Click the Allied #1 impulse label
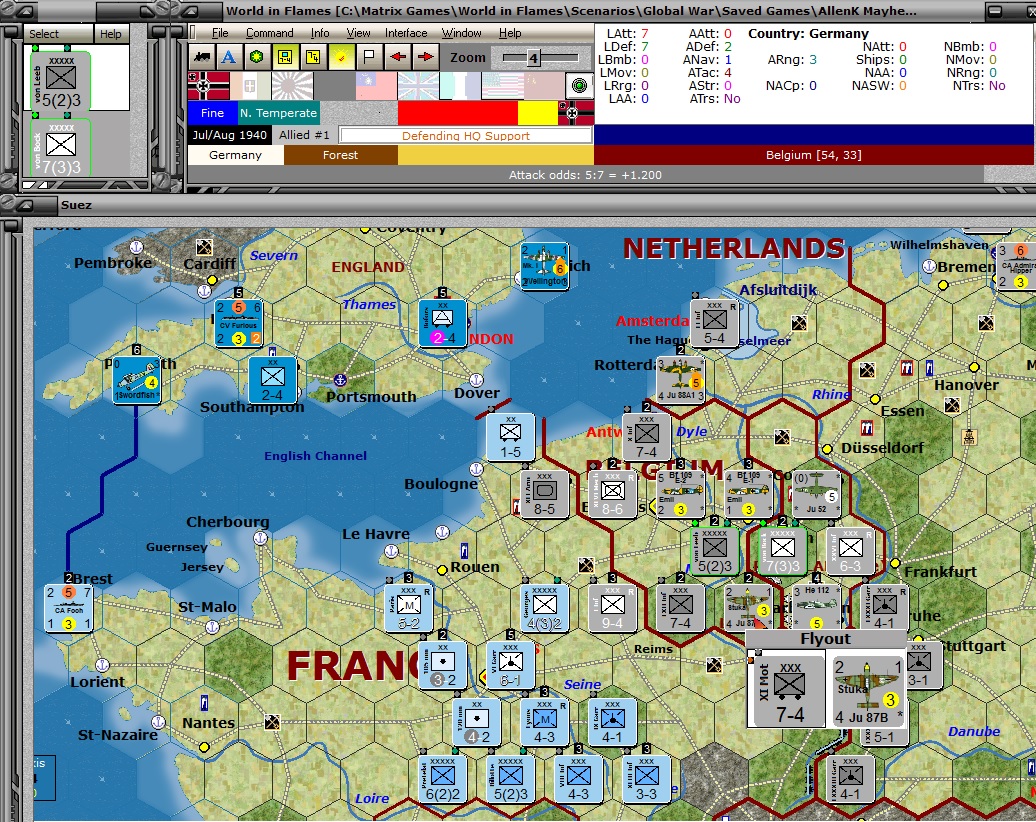 pyautogui.click(x=304, y=135)
